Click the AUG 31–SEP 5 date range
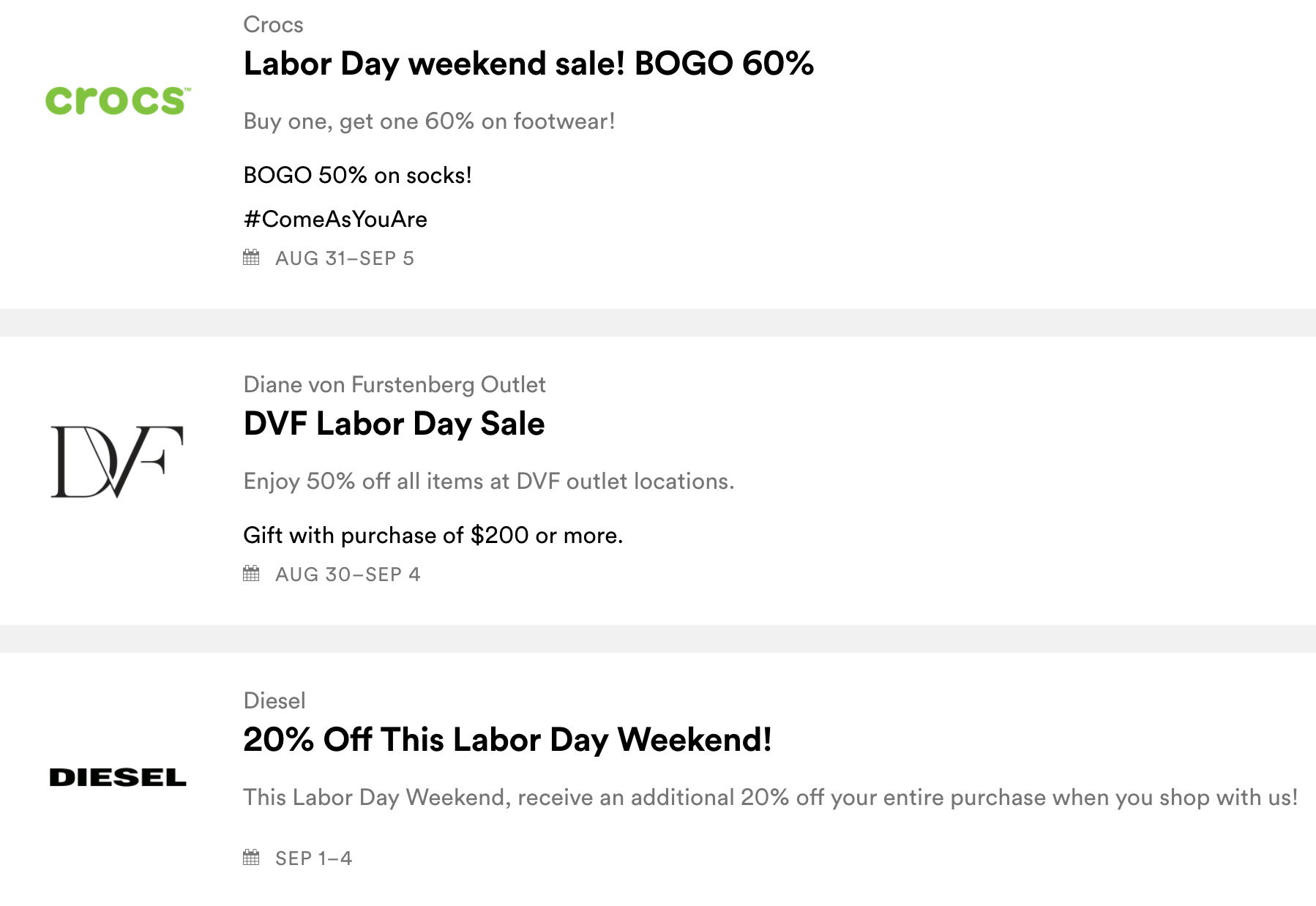This screenshot has height=906, width=1316. pyautogui.click(x=345, y=258)
